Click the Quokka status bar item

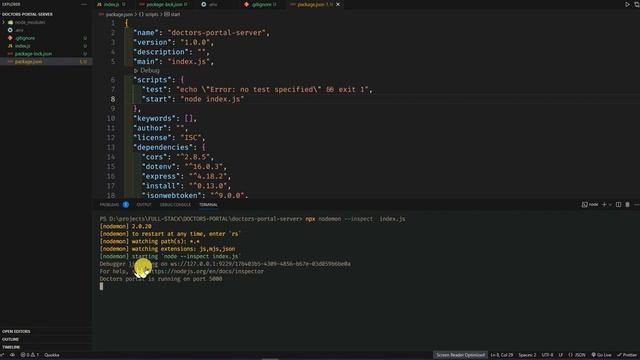coord(52,355)
